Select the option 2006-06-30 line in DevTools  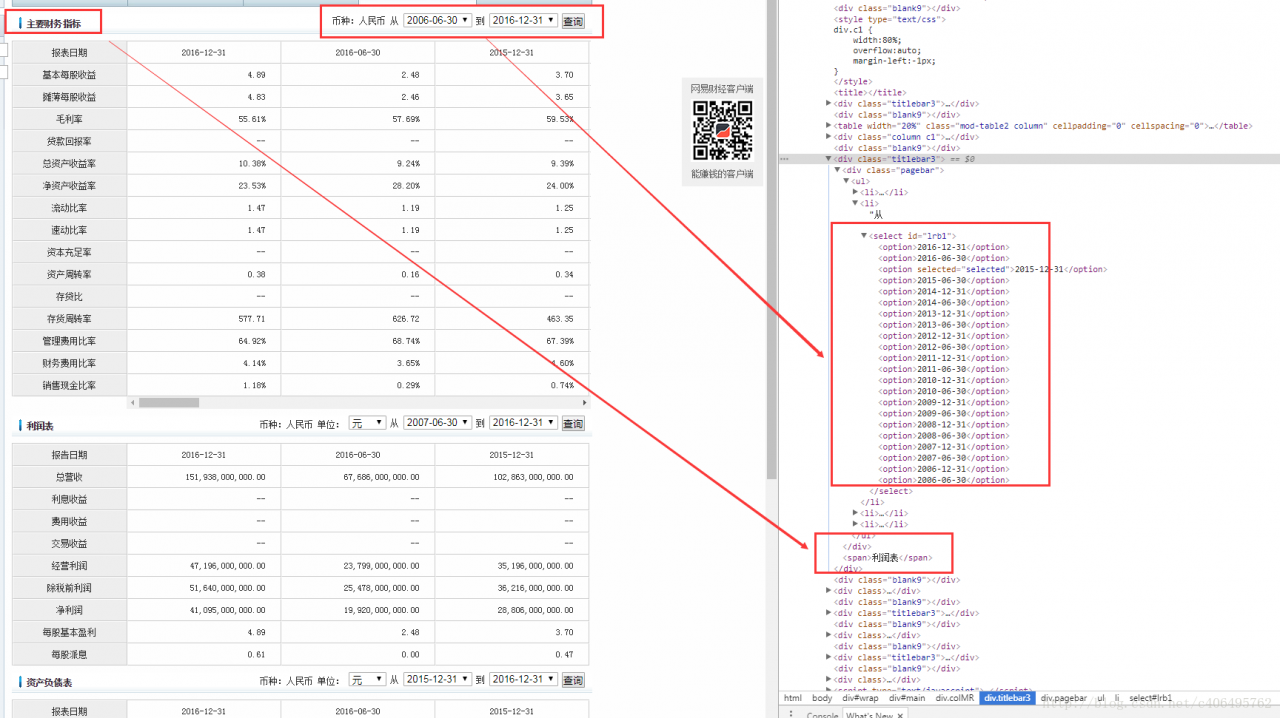tap(943, 480)
